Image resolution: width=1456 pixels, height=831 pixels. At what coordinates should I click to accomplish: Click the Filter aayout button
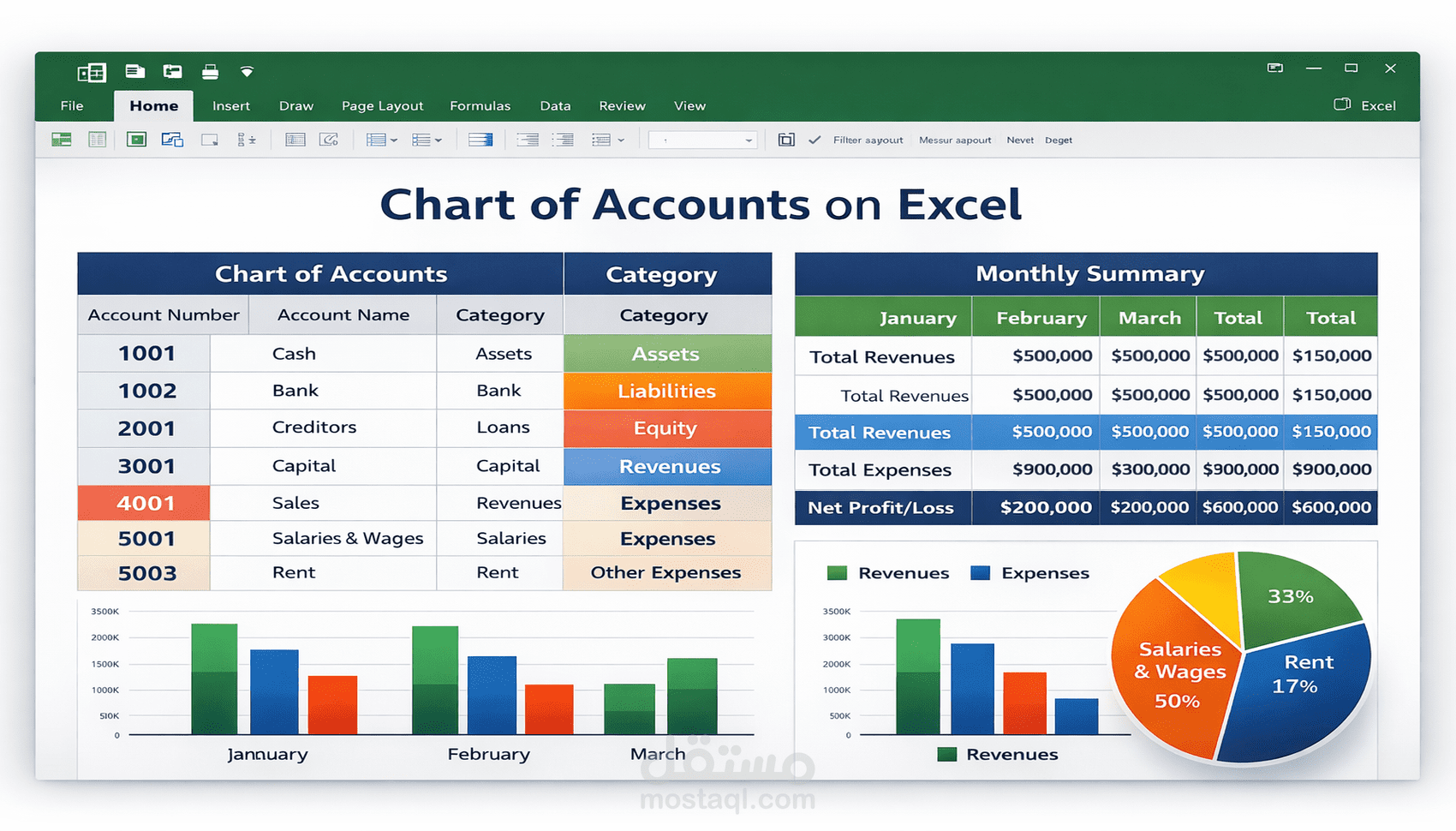868,140
